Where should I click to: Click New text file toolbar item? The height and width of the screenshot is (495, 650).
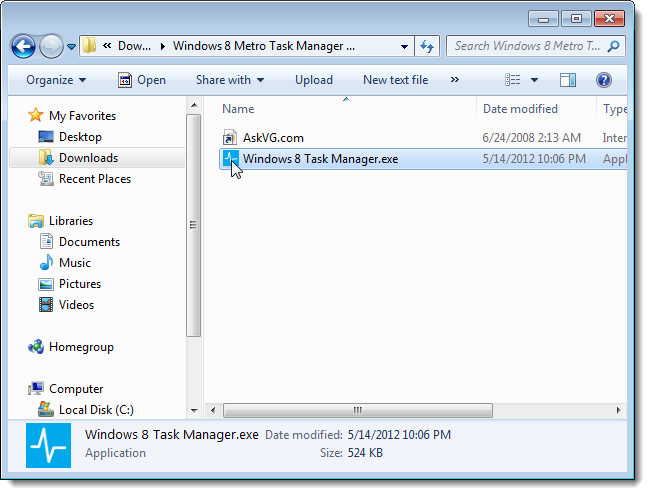coord(395,80)
